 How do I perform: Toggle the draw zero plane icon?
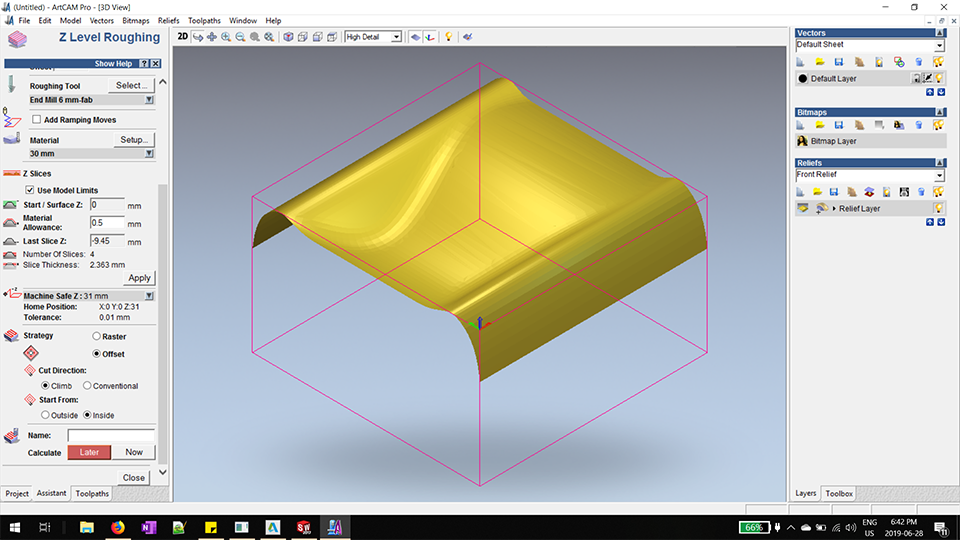[416, 37]
